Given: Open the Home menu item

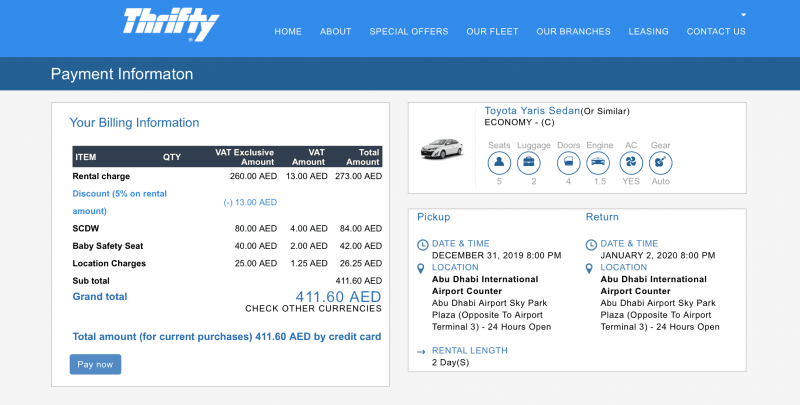Looking at the screenshot, I should click(x=288, y=32).
